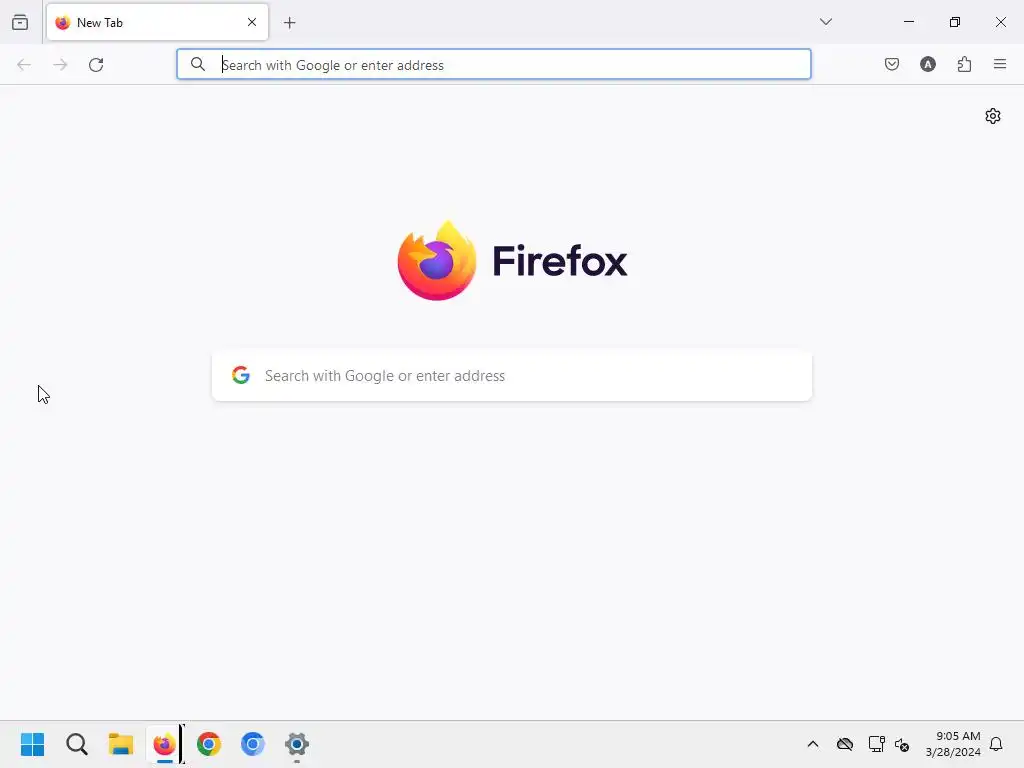
Task: Go forward one page arrow
Action: tap(60, 65)
